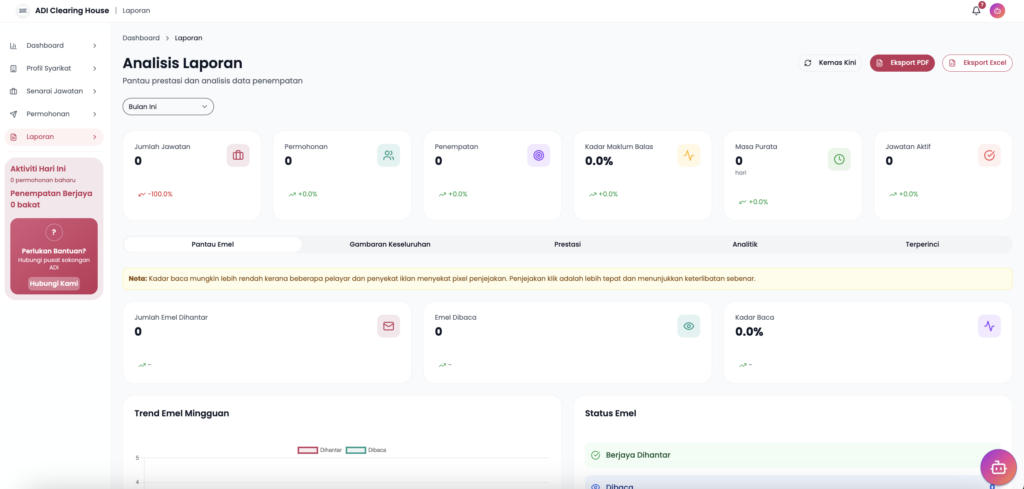Screen dimensions: 1024x489
Task: Click the Jumlah Jawatan briefcase icon
Action: pos(238,155)
